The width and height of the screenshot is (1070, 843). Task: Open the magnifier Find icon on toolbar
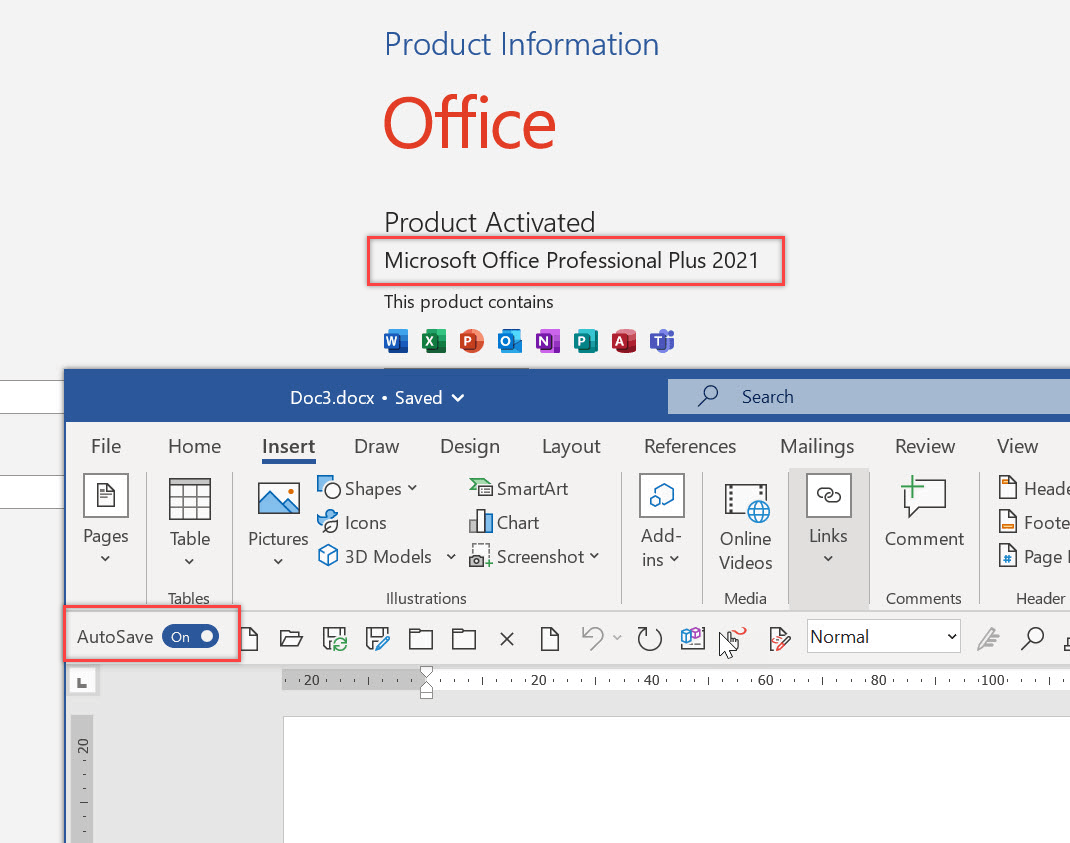1032,637
